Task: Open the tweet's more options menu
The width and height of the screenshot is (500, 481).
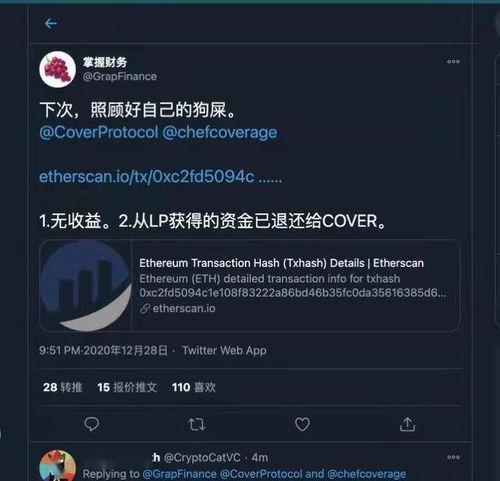Action: tap(453, 61)
